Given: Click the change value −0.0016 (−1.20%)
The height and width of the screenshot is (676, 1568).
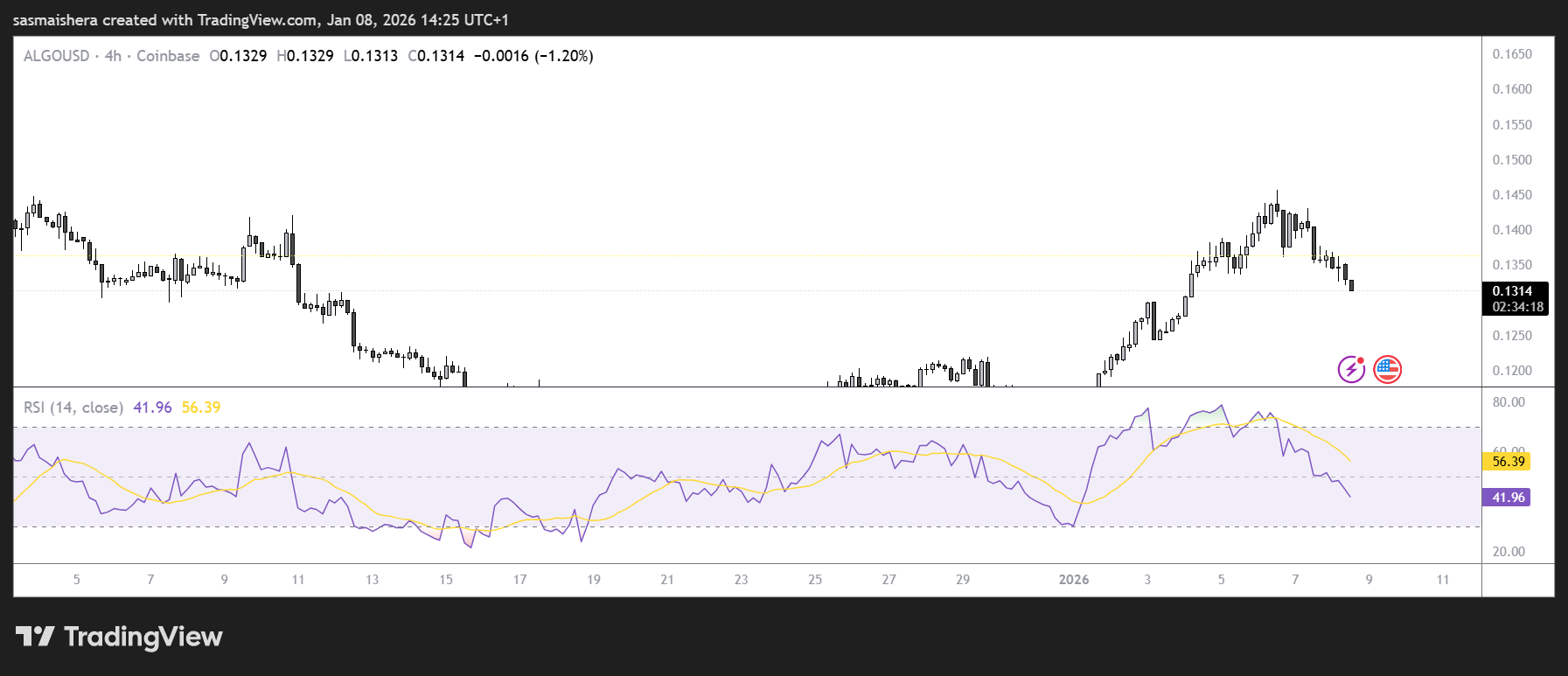Looking at the screenshot, I should click(x=533, y=56).
